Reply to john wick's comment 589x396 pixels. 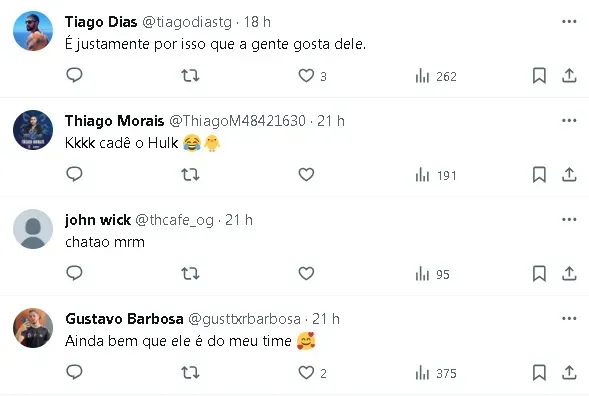(74, 273)
